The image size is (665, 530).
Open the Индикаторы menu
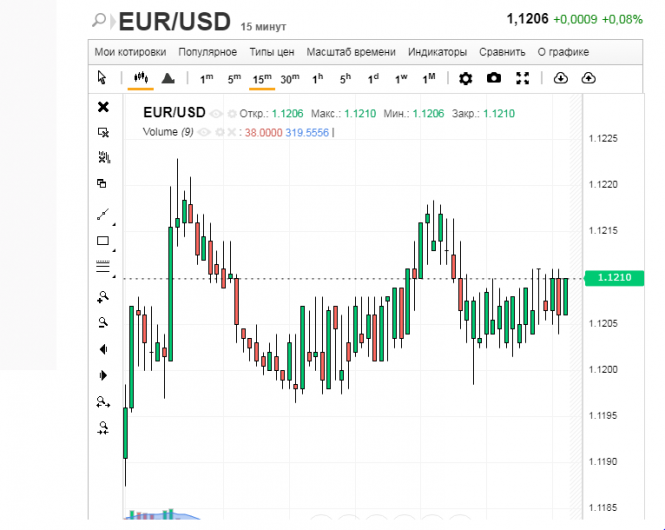(437, 52)
